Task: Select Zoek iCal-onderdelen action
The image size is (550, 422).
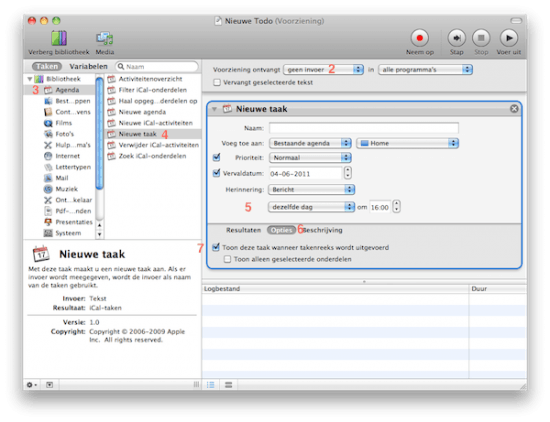Action: [153, 156]
